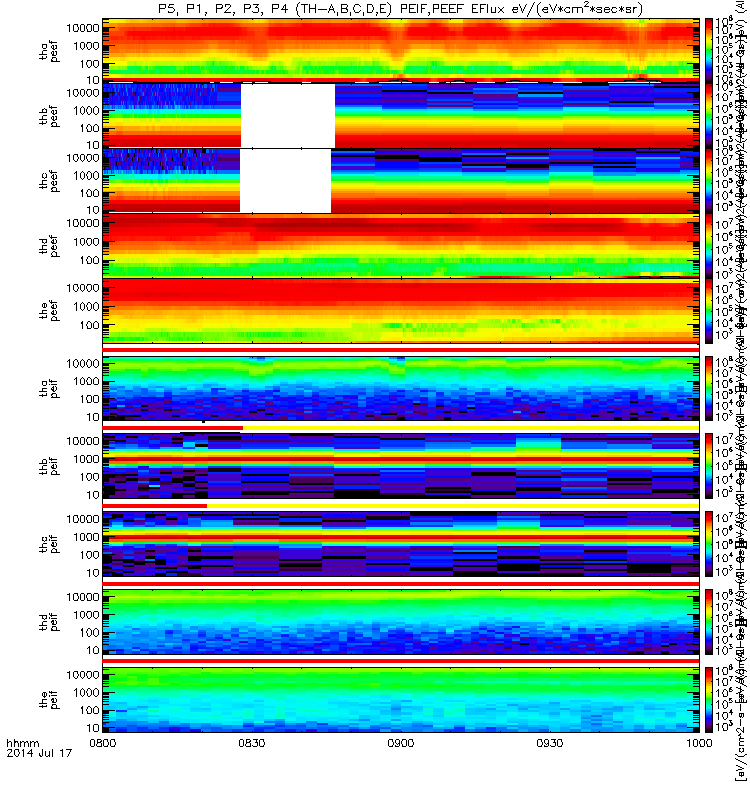Screen dimensions: 750x800
Task: Select the bottom the peif color scale bar
Action: (709, 700)
